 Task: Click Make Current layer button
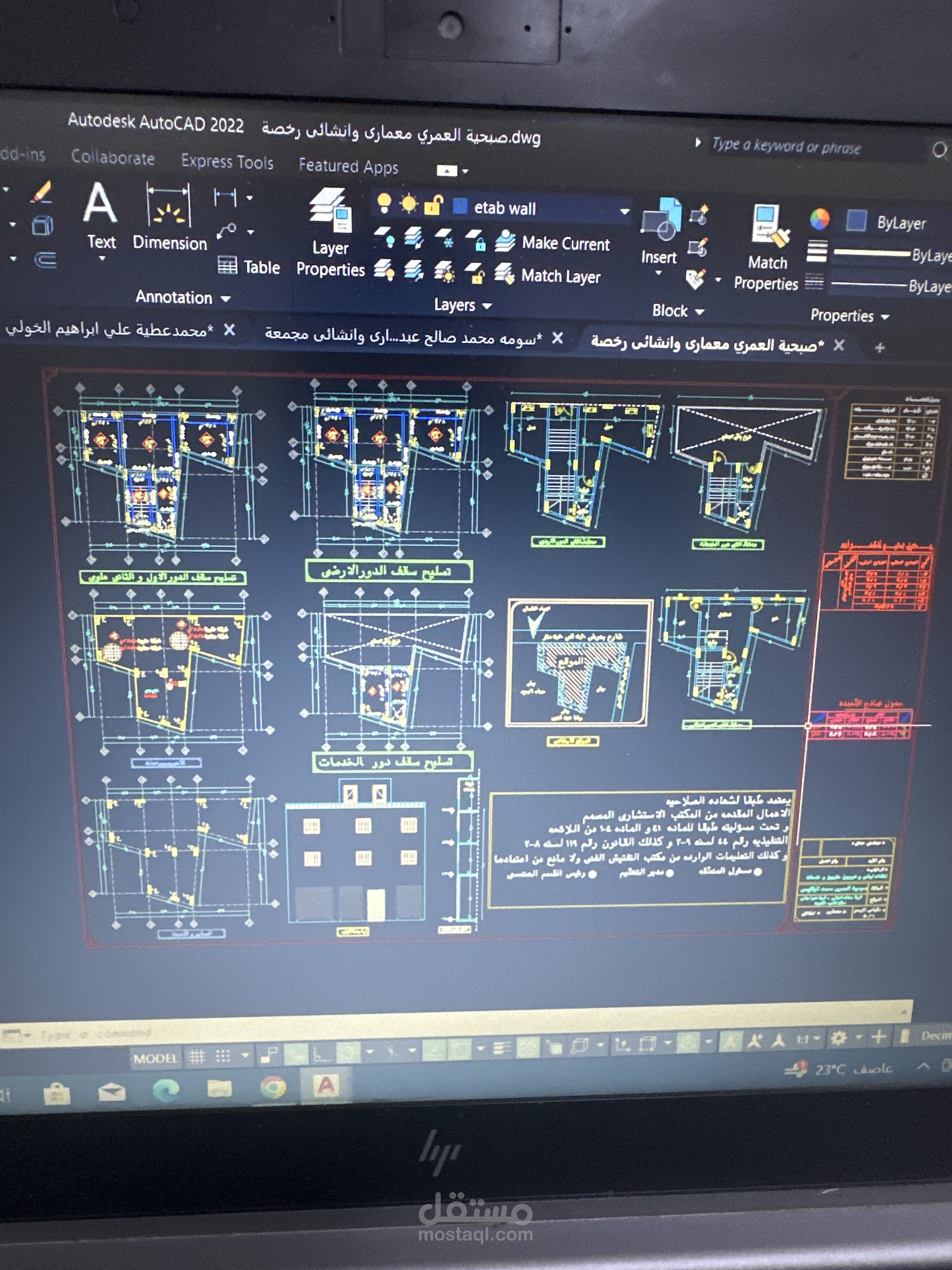coord(552,243)
